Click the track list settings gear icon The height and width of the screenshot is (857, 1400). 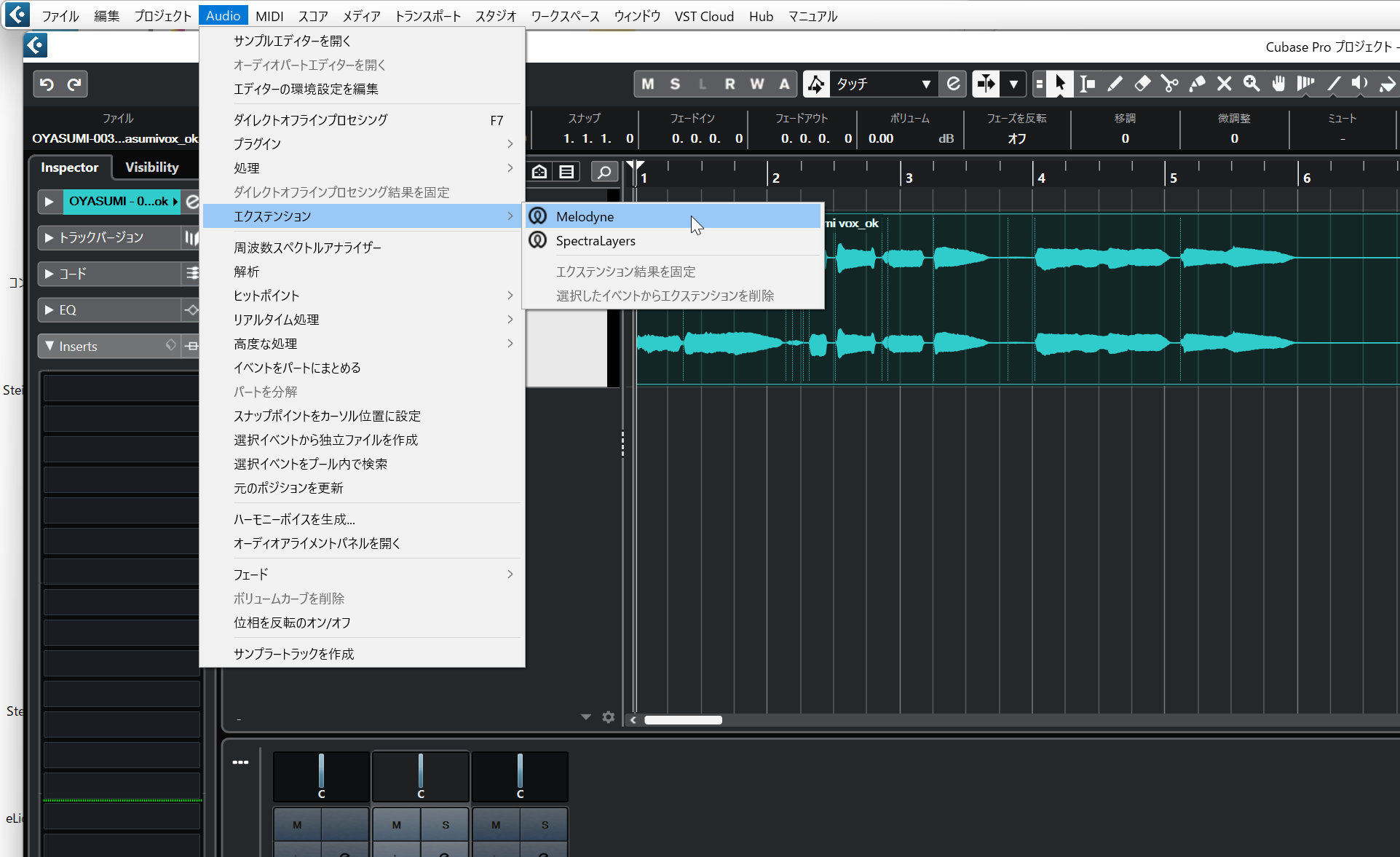coord(609,717)
